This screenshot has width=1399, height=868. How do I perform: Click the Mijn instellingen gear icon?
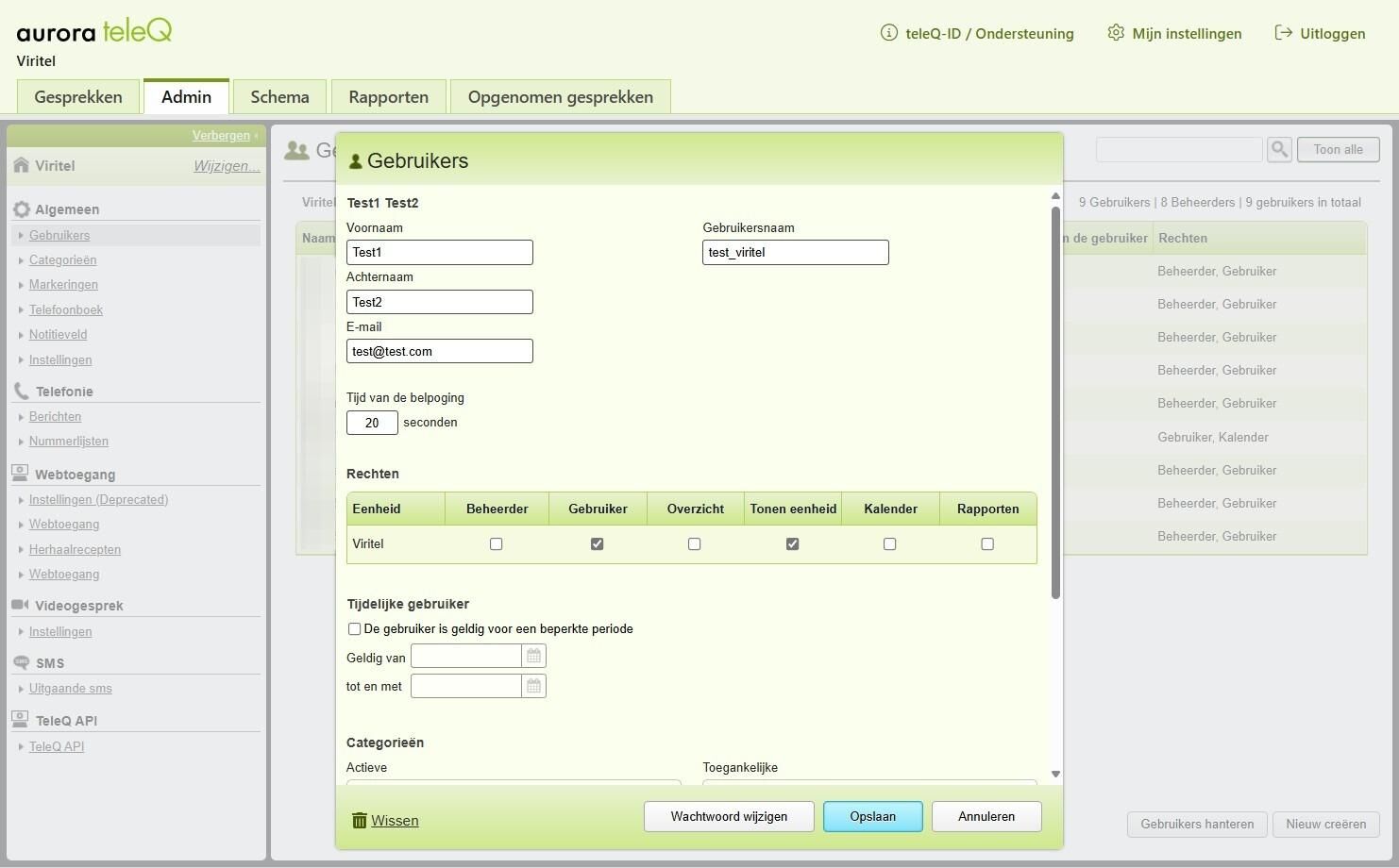pyautogui.click(x=1116, y=33)
